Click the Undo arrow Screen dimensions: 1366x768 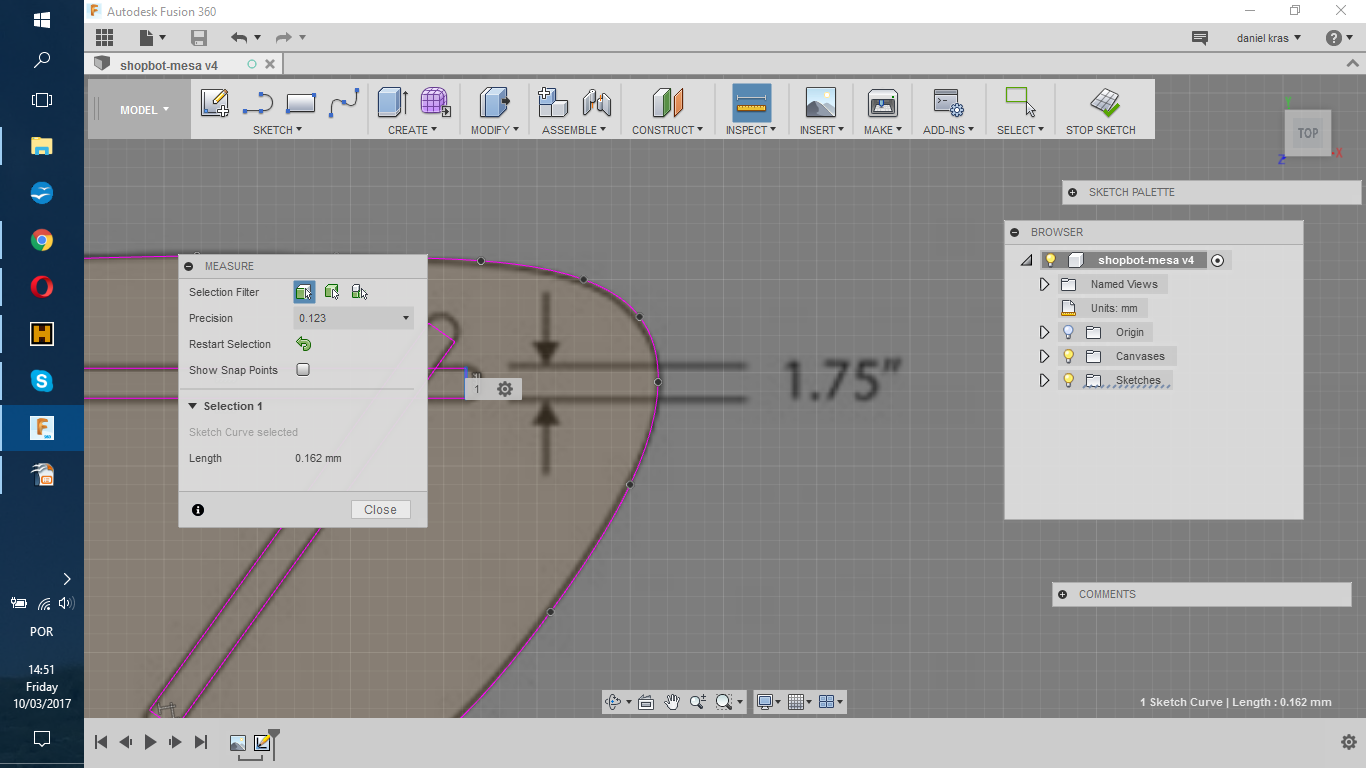239,38
